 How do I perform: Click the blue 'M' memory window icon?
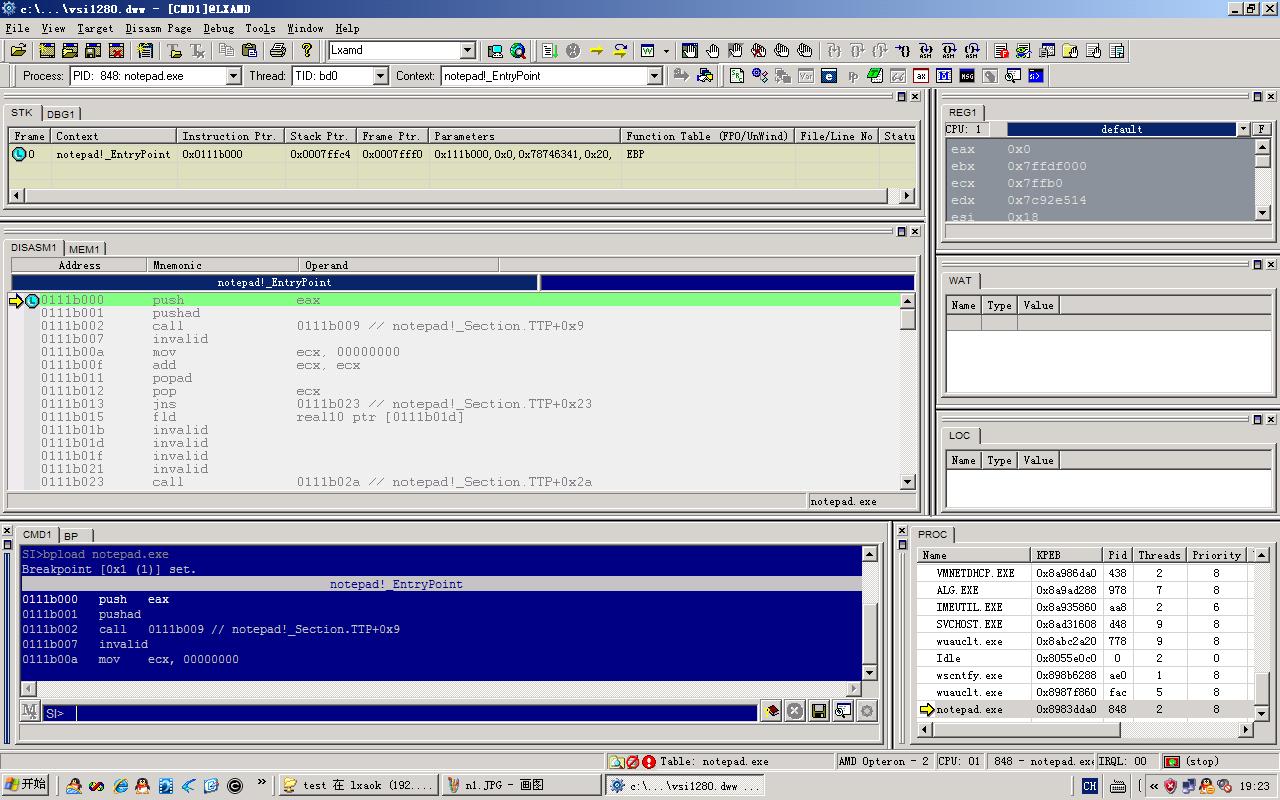(944, 76)
